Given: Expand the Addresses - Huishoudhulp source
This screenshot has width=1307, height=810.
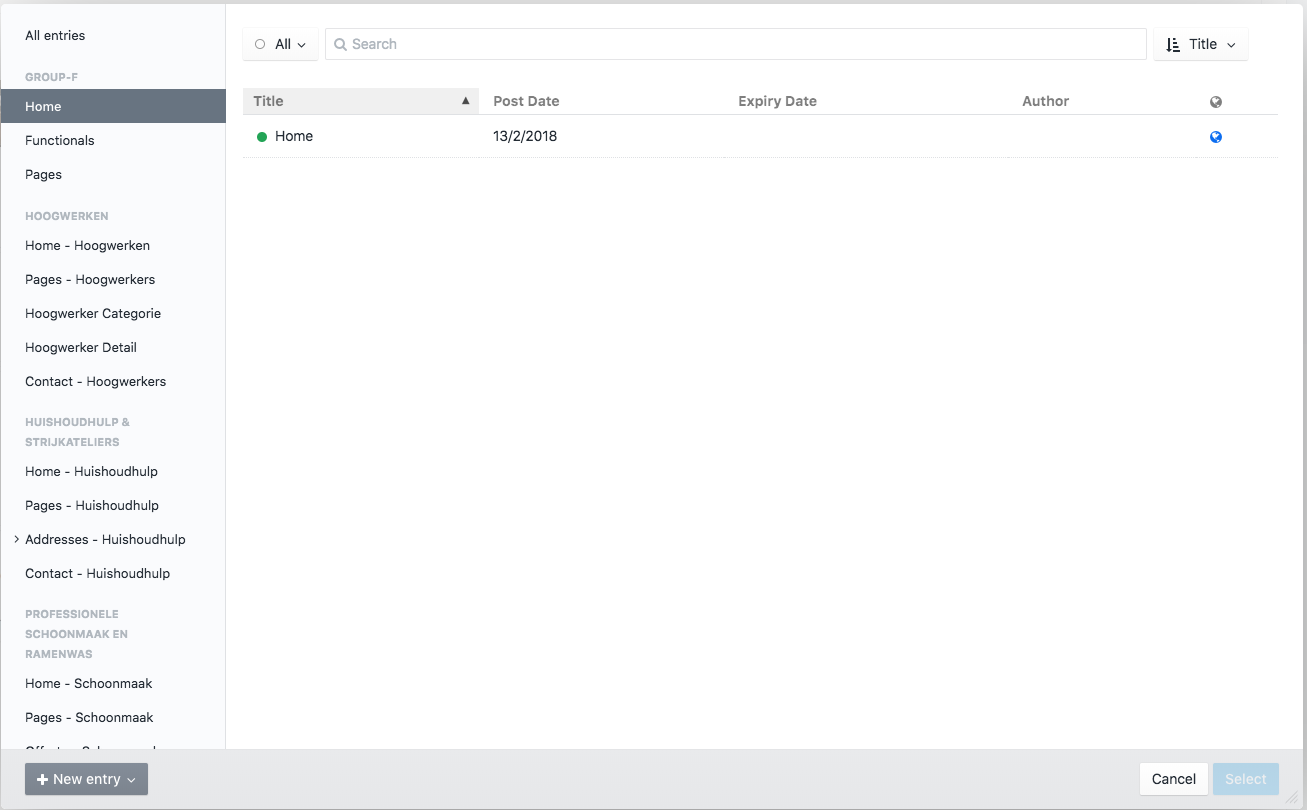Looking at the screenshot, I should [16, 539].
